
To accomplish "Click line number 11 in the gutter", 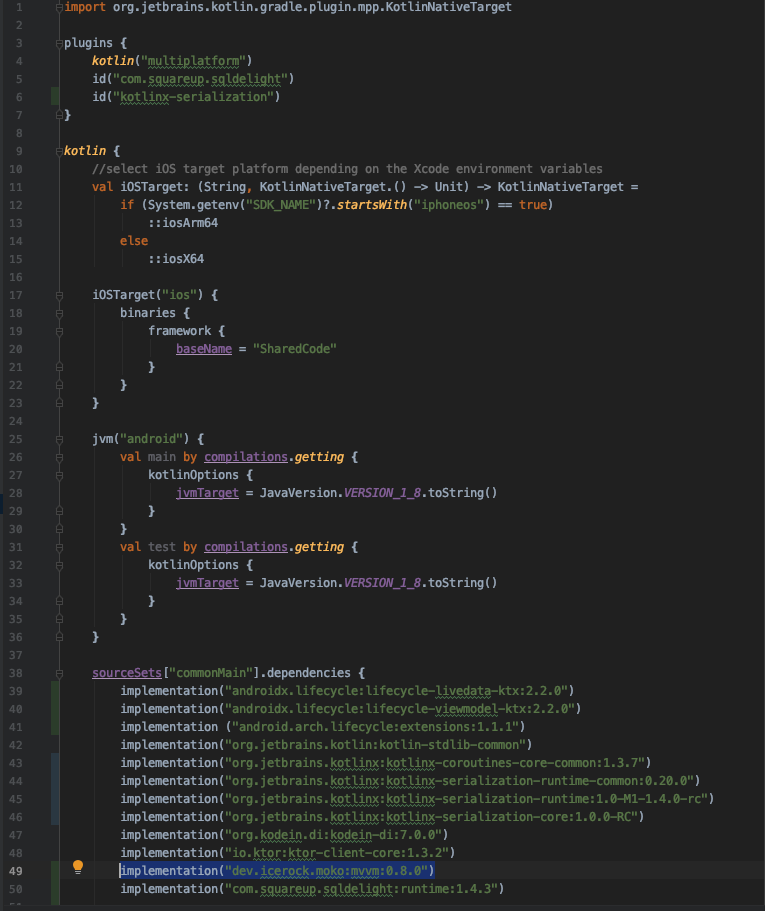I will tap(16, 187).
